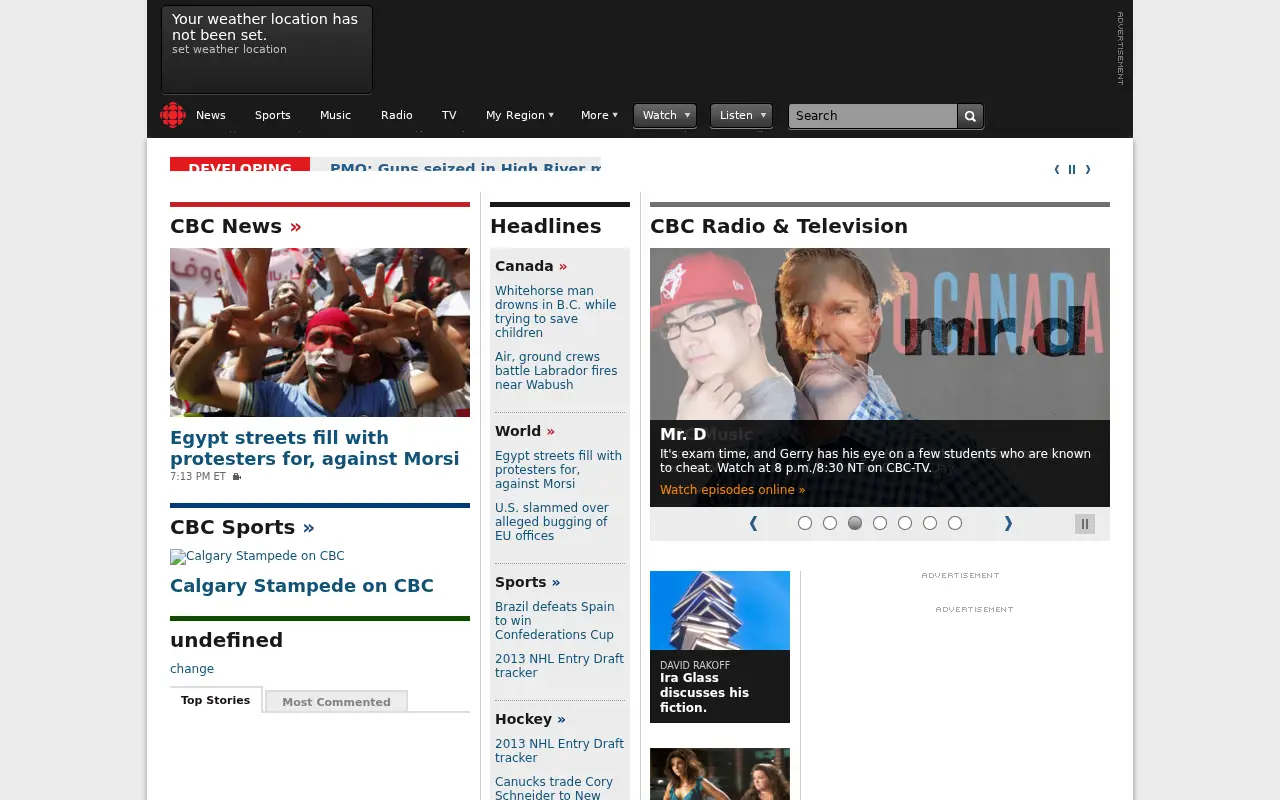
Task: Click the Search input field
Action: (x=873, y=116)
